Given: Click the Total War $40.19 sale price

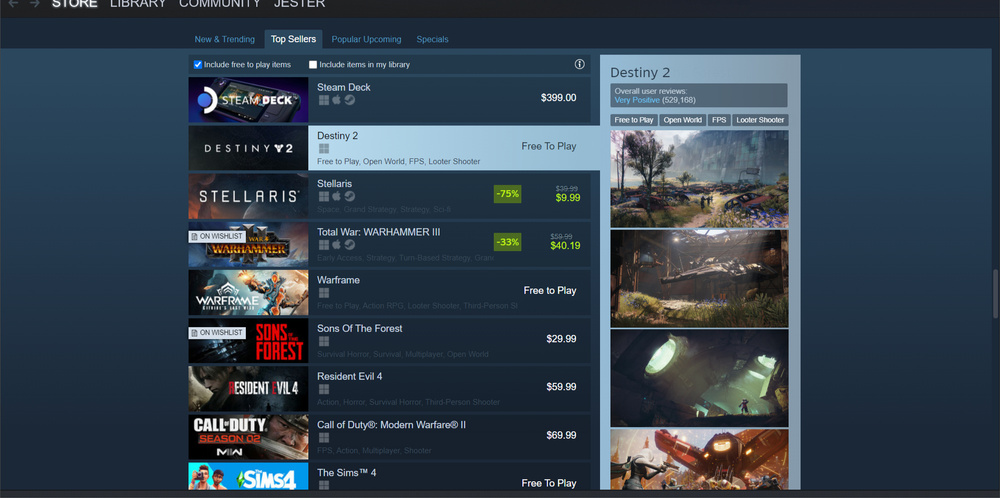Looking at the screenshot, I should 564,245.
